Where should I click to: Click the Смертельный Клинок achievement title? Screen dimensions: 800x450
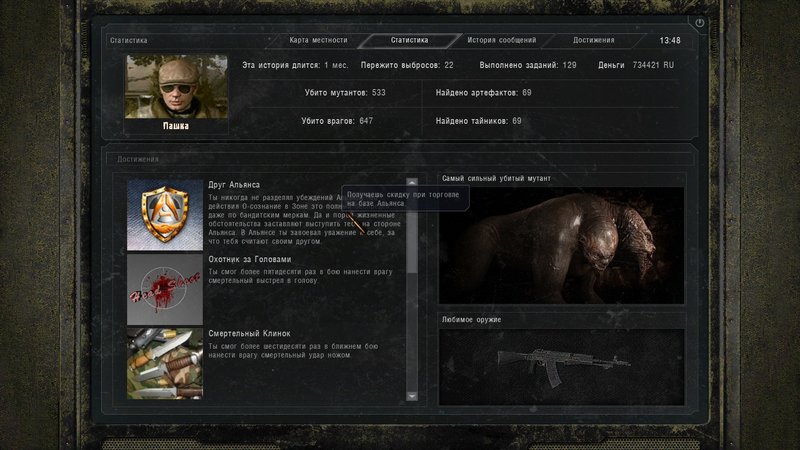[248, 333]
